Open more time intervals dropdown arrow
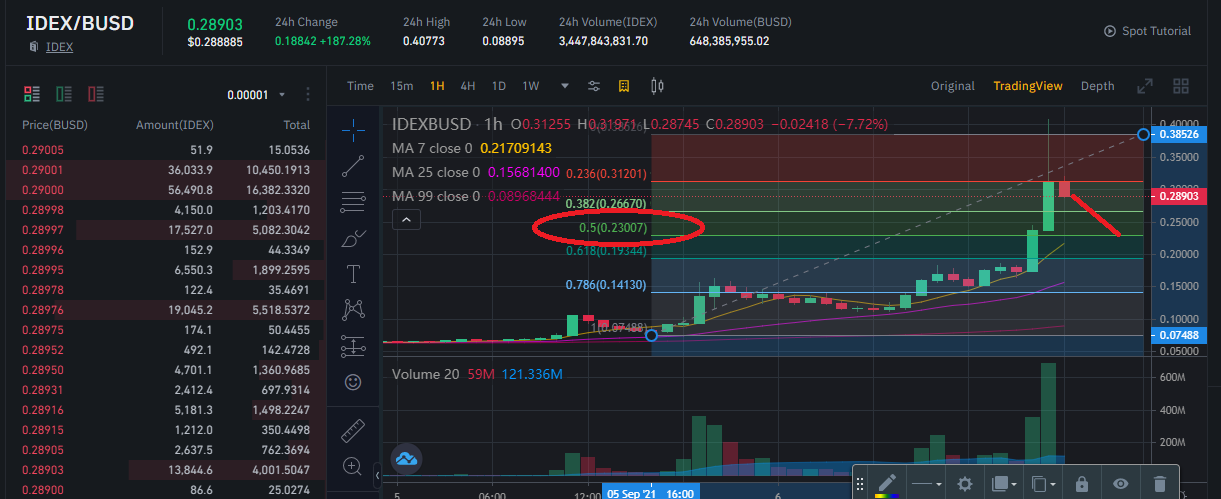The height and width of the screenshot is (499, 1221). 565,86
